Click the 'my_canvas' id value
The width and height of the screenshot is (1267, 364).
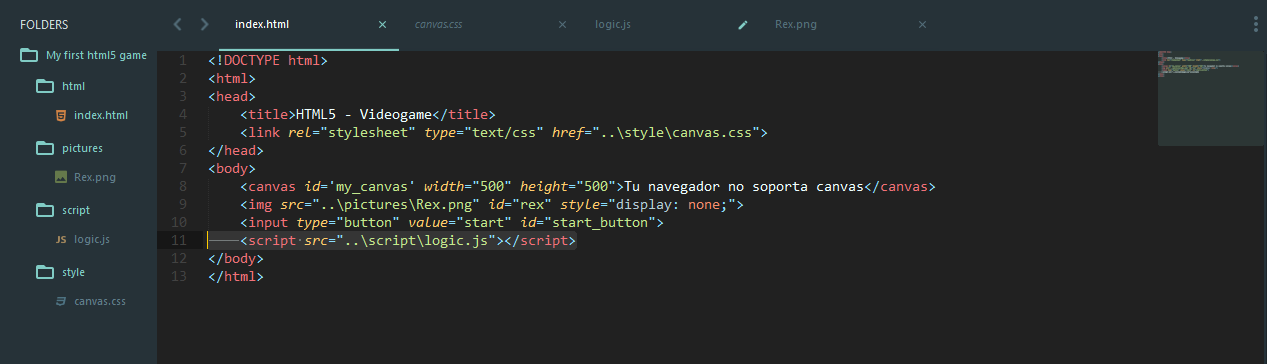[372, 186]
